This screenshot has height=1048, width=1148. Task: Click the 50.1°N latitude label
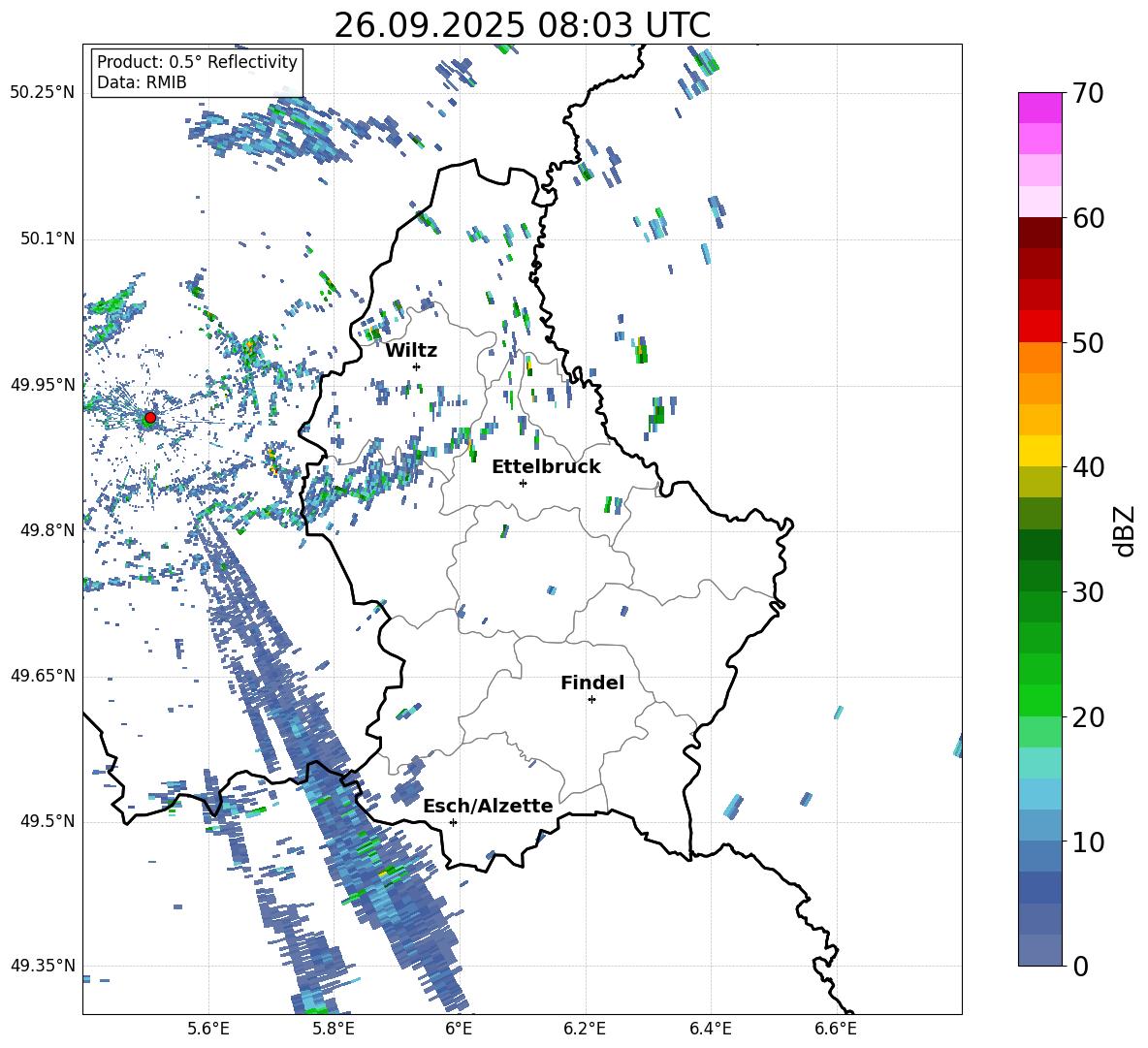click(48, 238)
